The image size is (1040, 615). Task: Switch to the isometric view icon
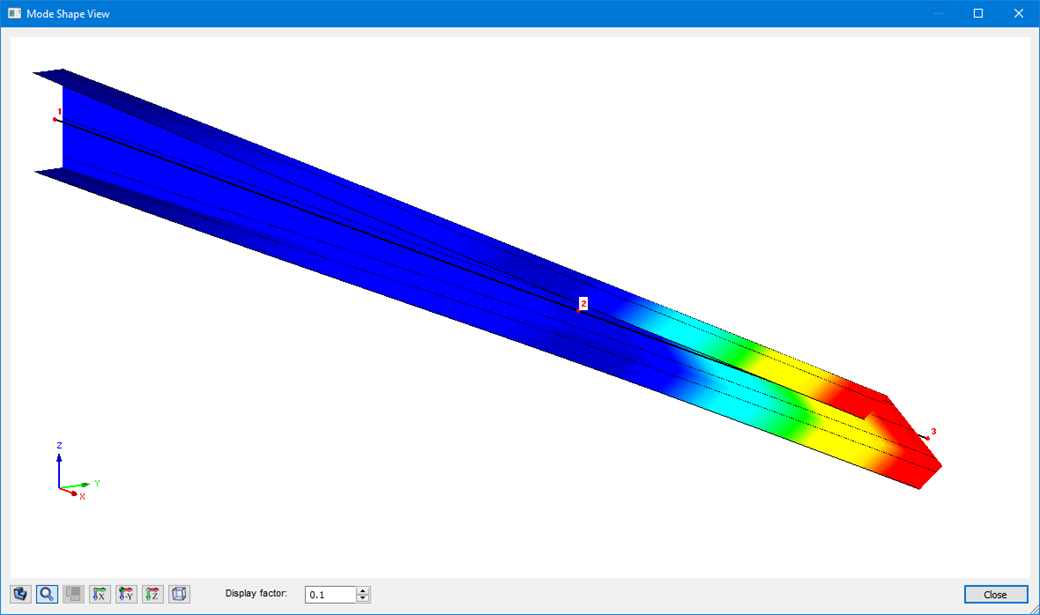[x=178, y=593]
